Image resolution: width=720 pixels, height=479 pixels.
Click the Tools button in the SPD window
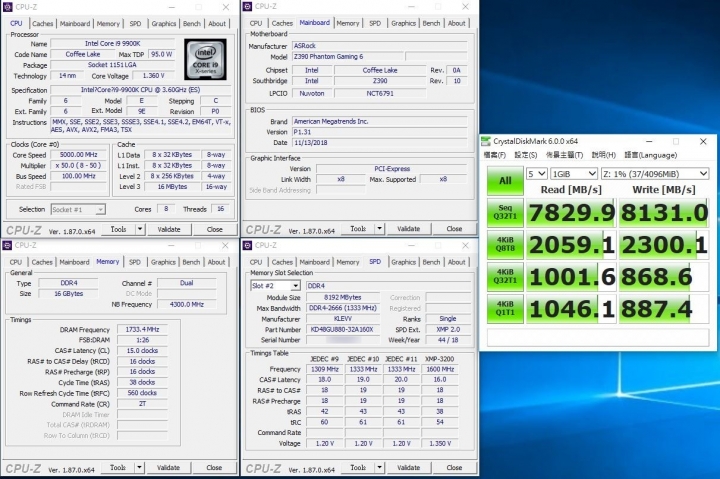click(358, 467)
